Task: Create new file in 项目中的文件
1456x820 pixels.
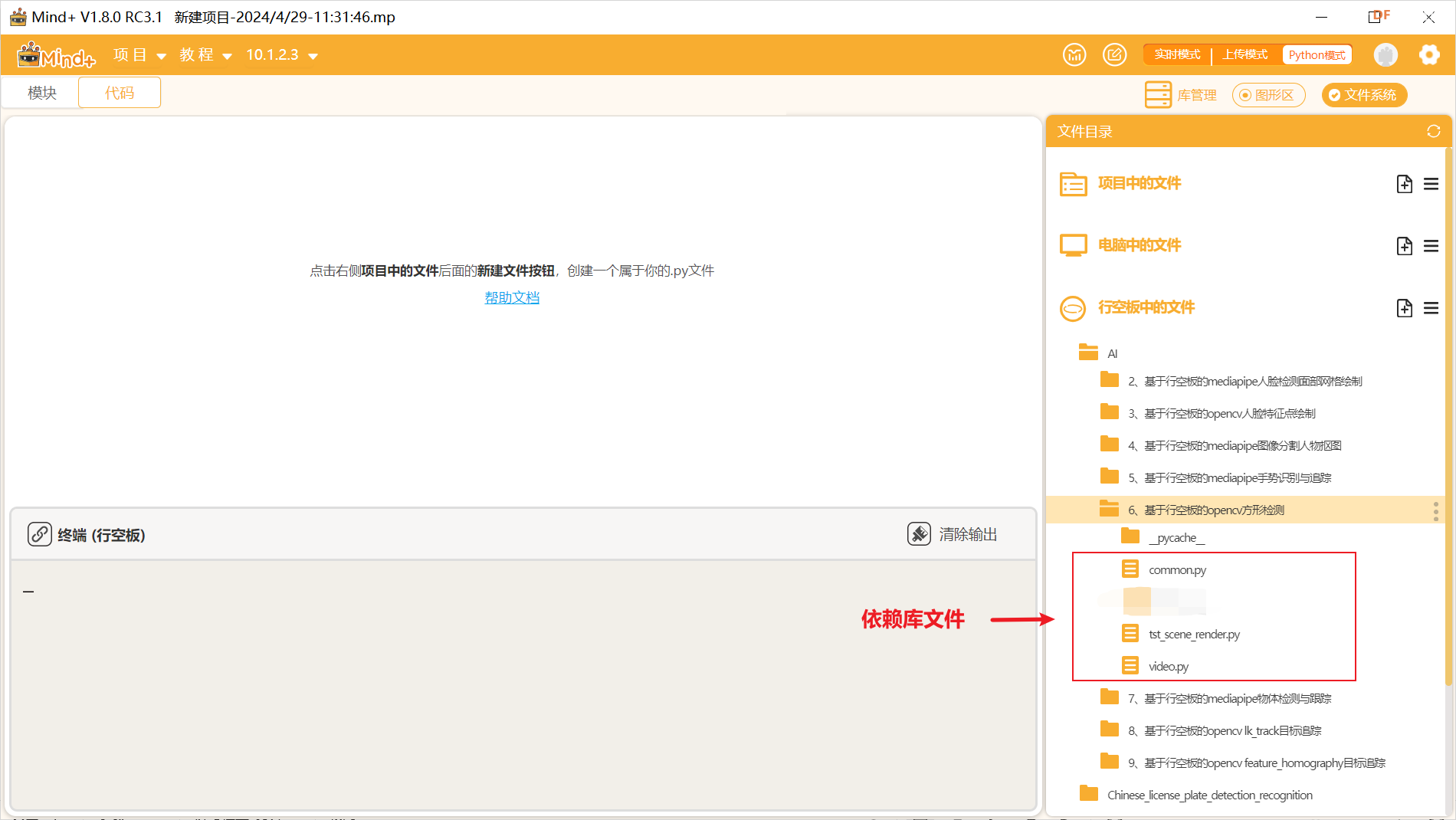Action: point(1404,184)
